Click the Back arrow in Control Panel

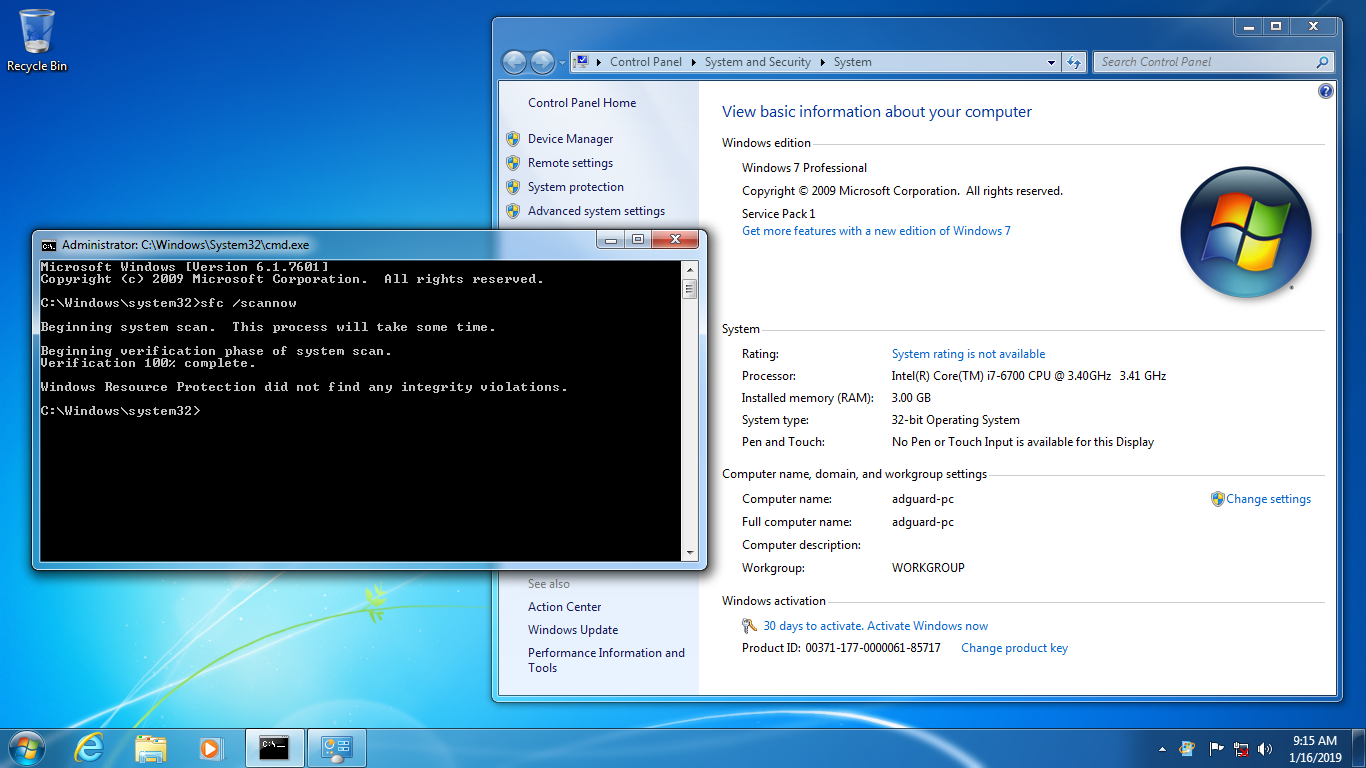(x=514, y=62)
